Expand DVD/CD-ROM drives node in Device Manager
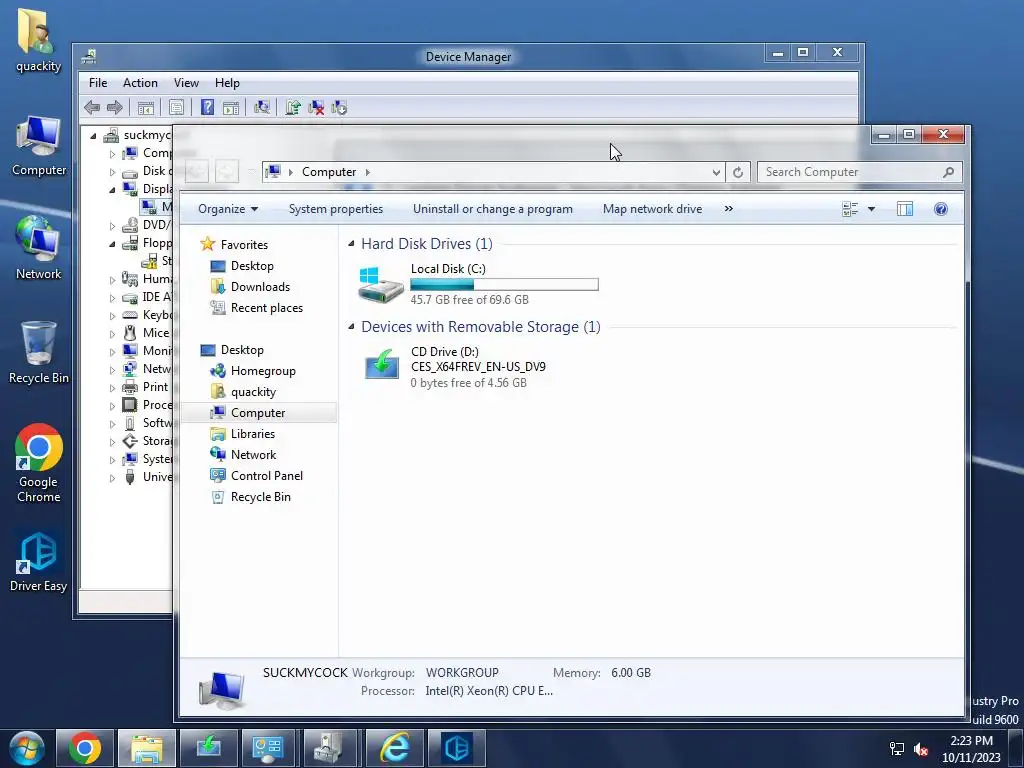 tap(112, 226)
